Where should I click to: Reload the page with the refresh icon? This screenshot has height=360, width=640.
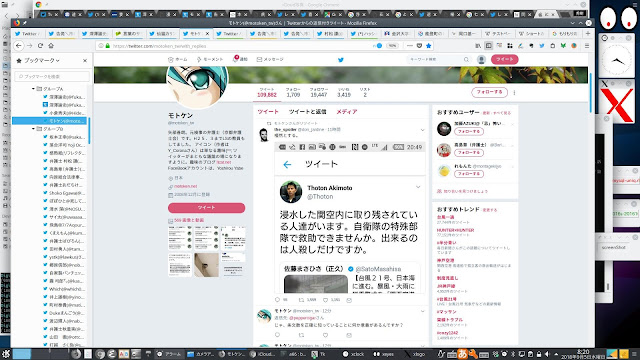coord(40,46)
